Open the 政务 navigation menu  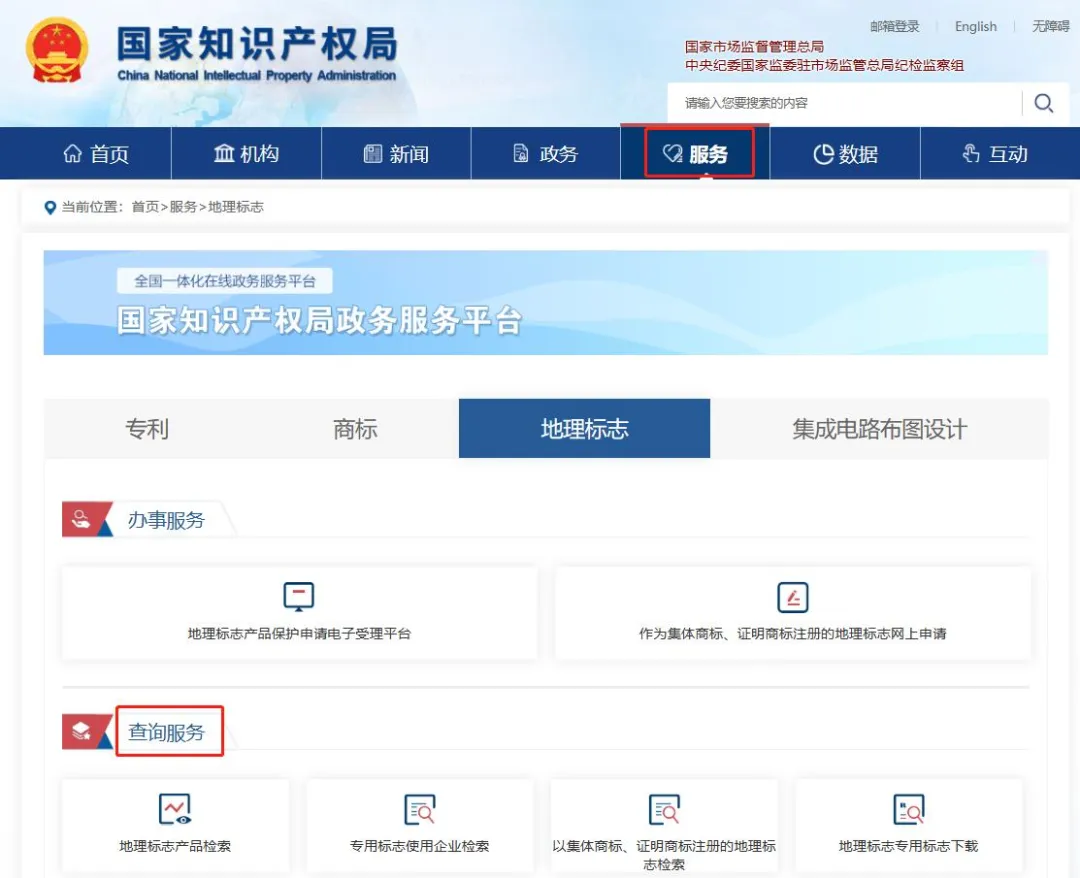[x=546, y=154]
